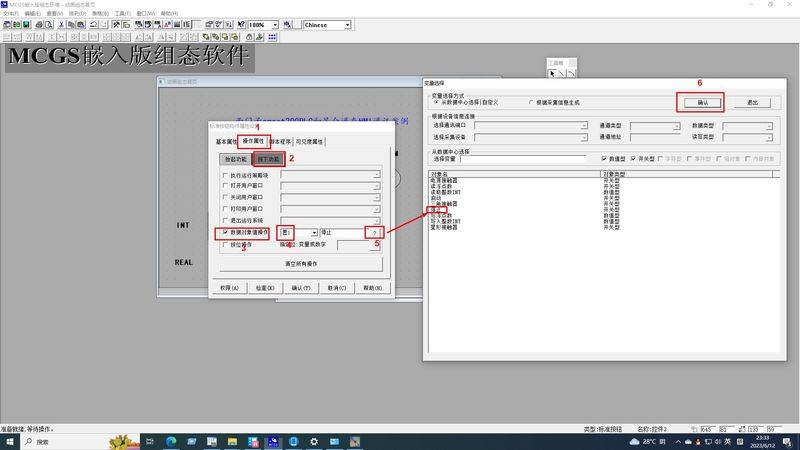The image size is (800, 450).
Task: Open File Explorer folder on taskbar
Action: tap(232, 441)
